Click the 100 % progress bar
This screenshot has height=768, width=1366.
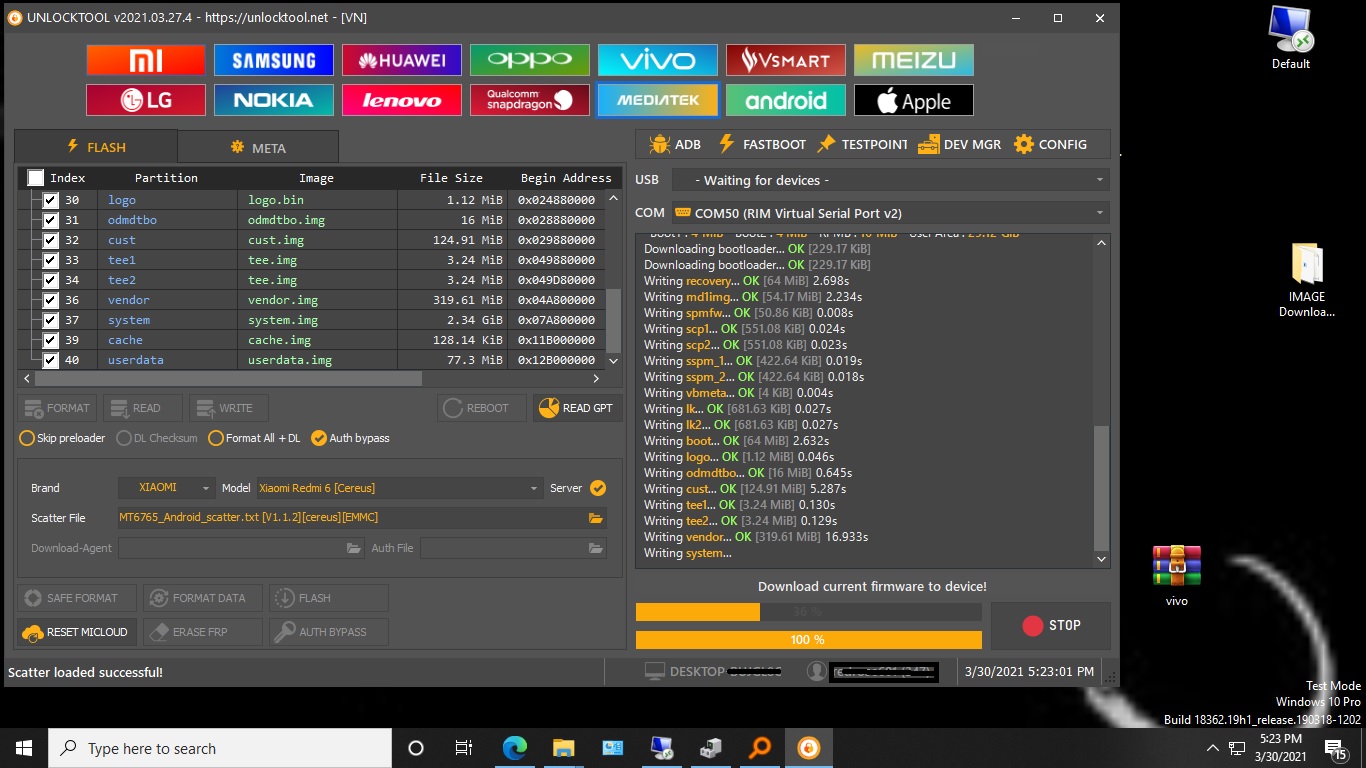(x=808, y=639)
